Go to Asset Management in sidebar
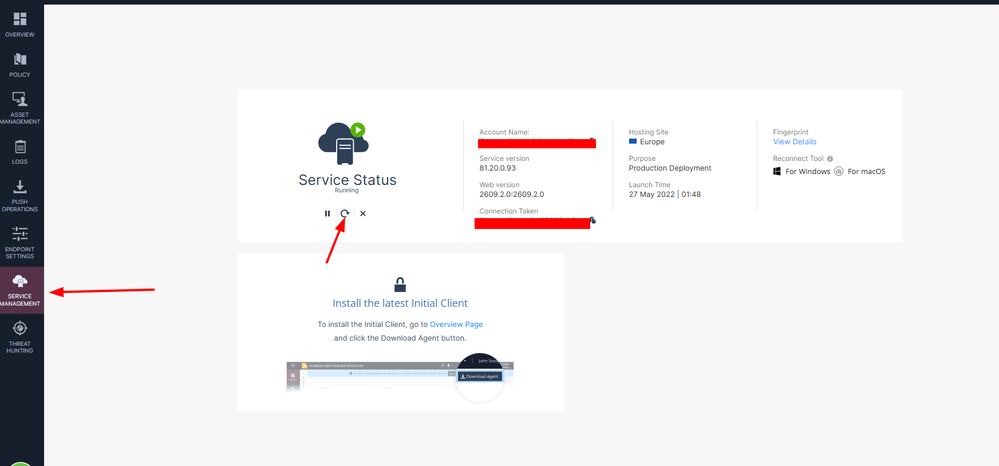This screenshot has height=466, width=999. click(20, 108)
